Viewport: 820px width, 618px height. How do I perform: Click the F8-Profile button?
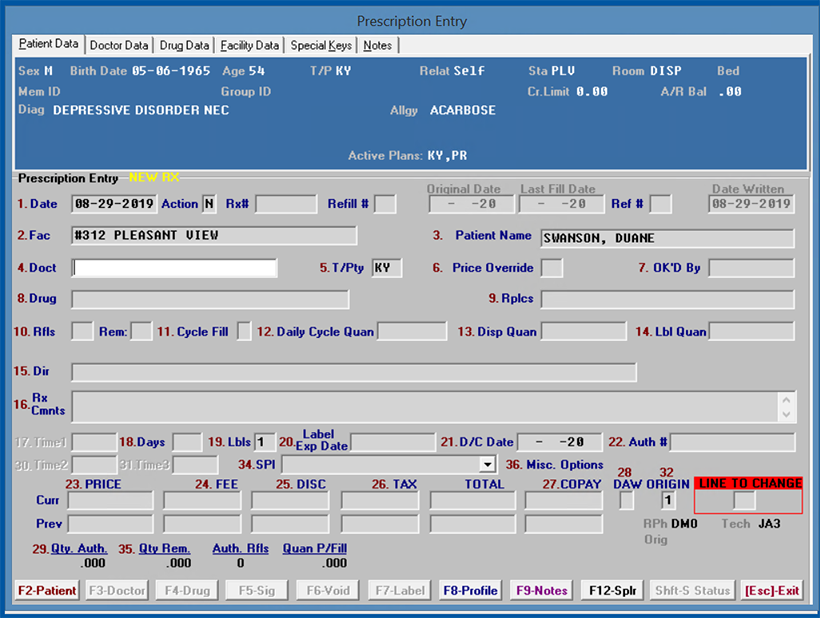[x=469, y=591]
